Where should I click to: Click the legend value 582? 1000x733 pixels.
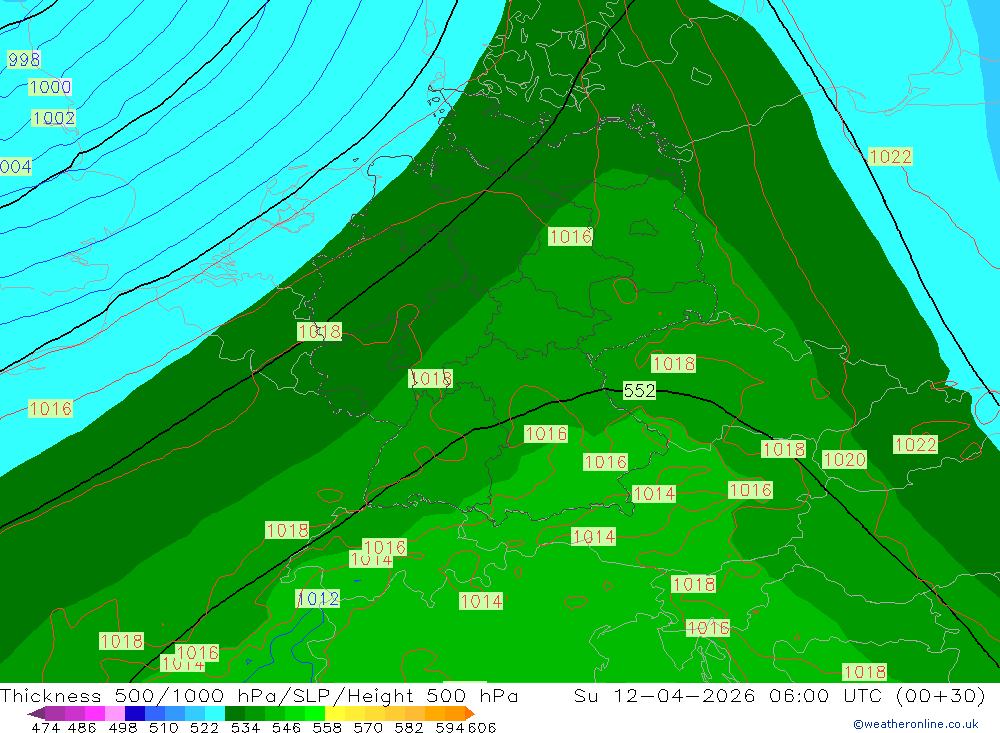(408, 727)
